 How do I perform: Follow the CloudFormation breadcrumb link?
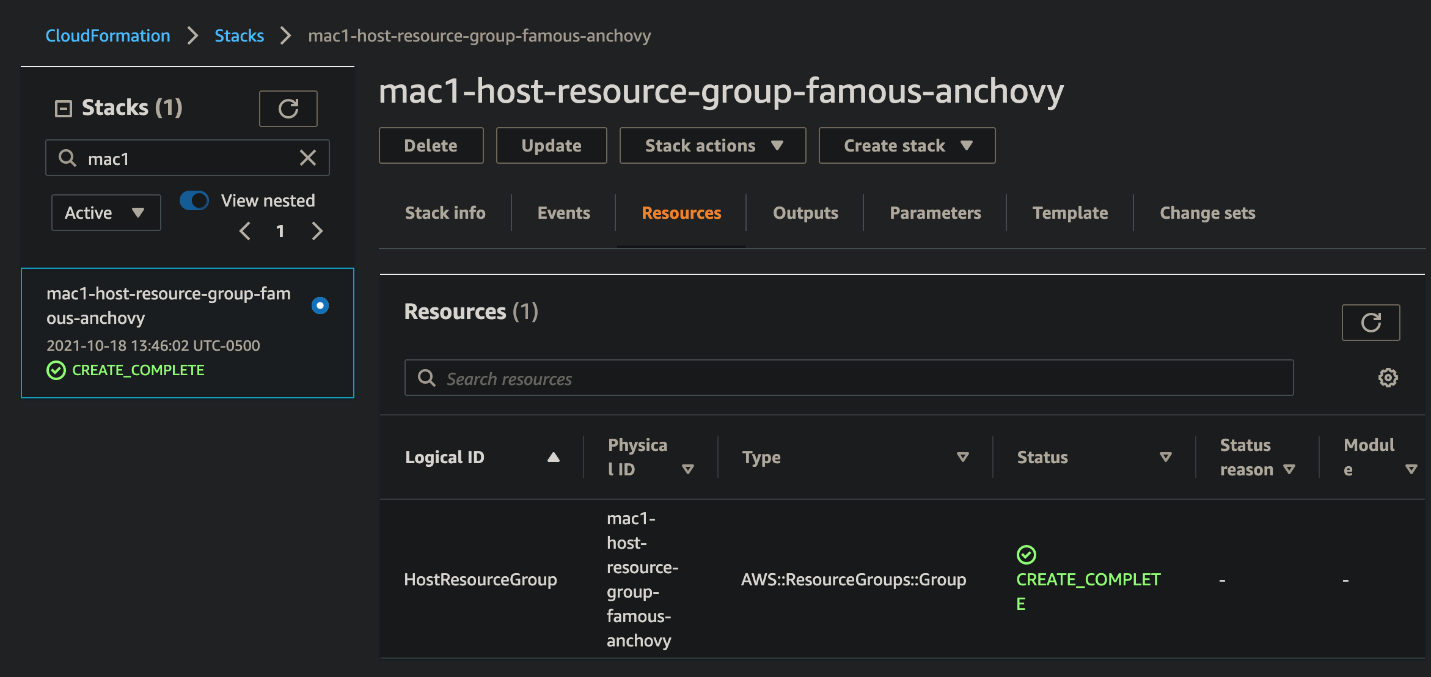click(x=108, y=36)
